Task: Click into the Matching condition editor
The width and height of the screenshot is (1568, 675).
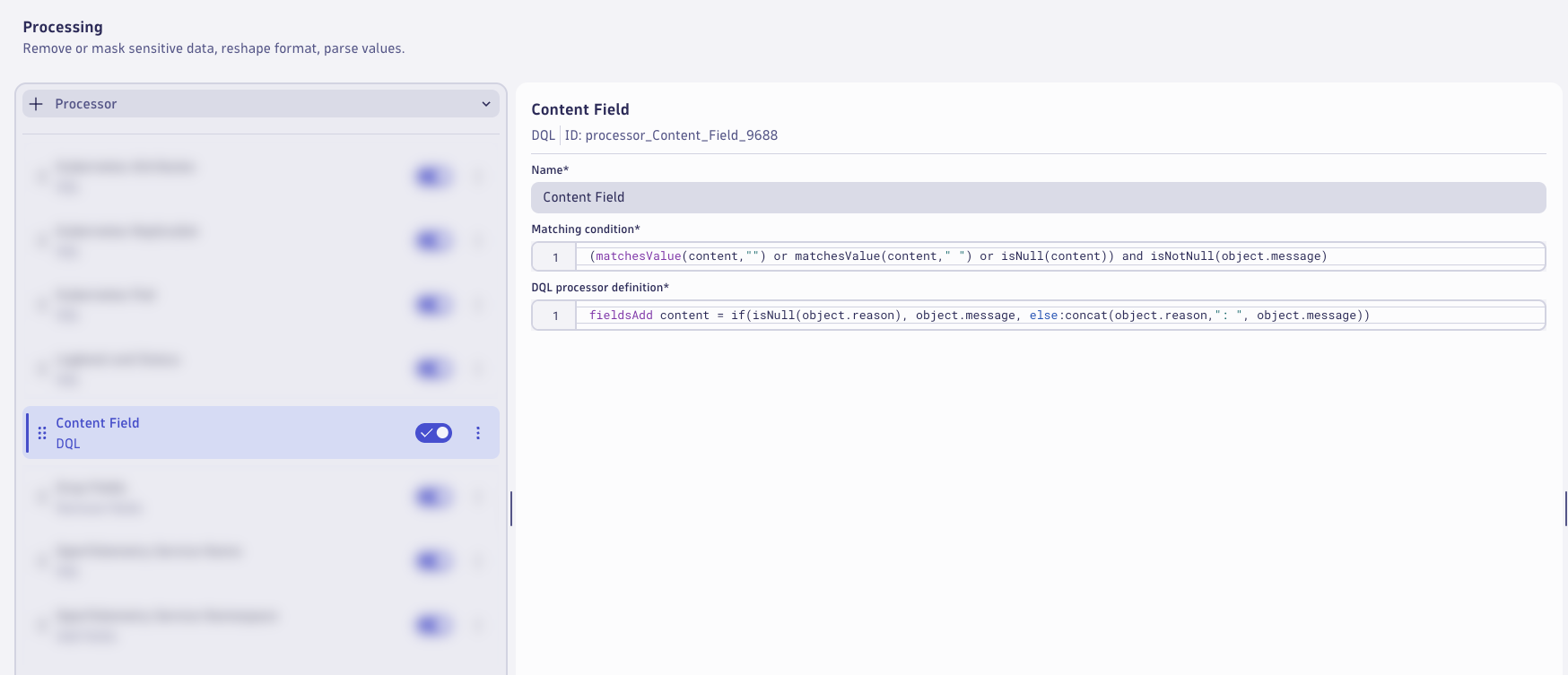Action: click(x=1059, y=256)
